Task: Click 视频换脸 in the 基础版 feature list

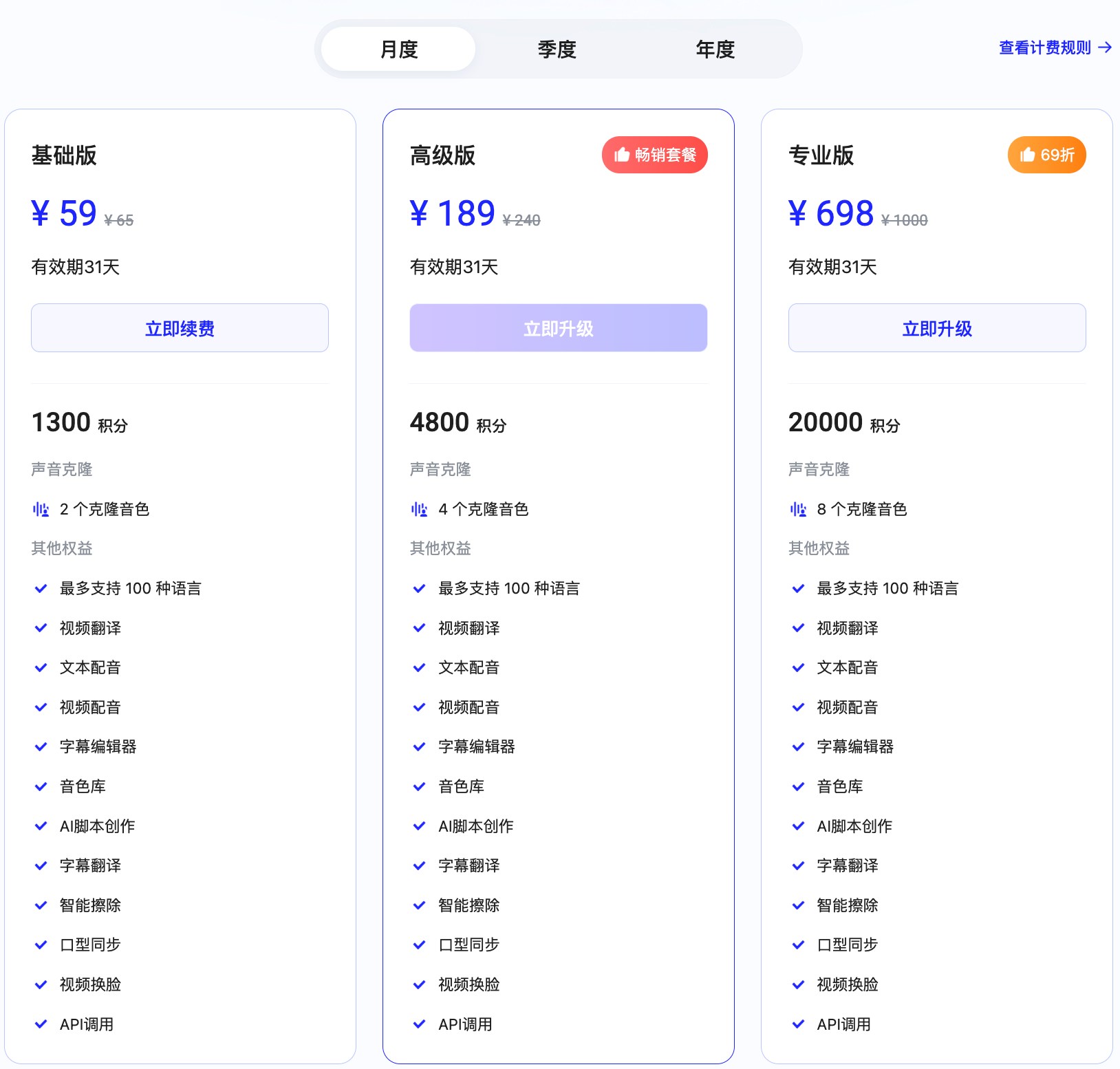Action: click(90, 984)
